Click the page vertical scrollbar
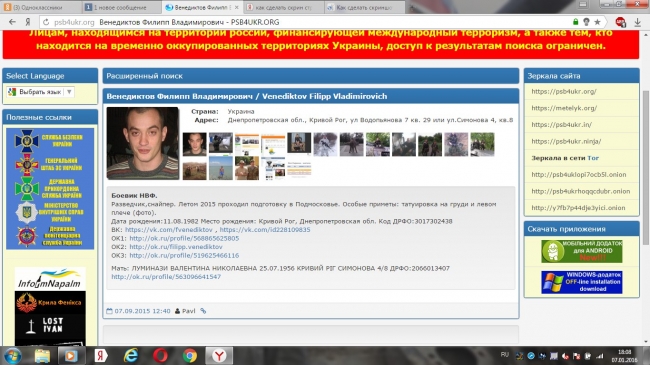The height and width of the screenshot is (365, 650). coord(645,187)
